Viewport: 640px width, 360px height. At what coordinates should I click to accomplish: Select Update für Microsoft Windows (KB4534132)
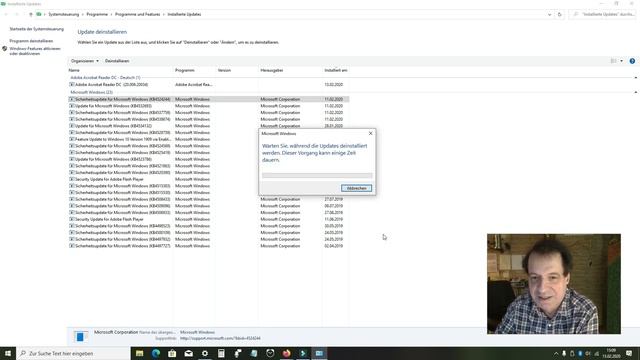208,126
